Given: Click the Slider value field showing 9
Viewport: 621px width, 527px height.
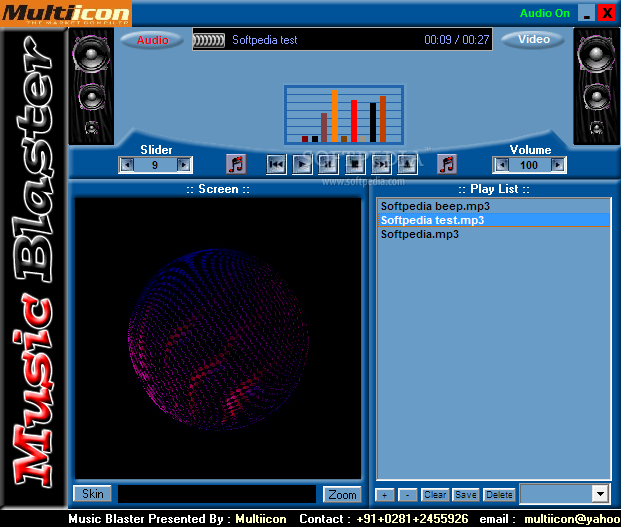Looking at the screenshot, I should [155, 165].
